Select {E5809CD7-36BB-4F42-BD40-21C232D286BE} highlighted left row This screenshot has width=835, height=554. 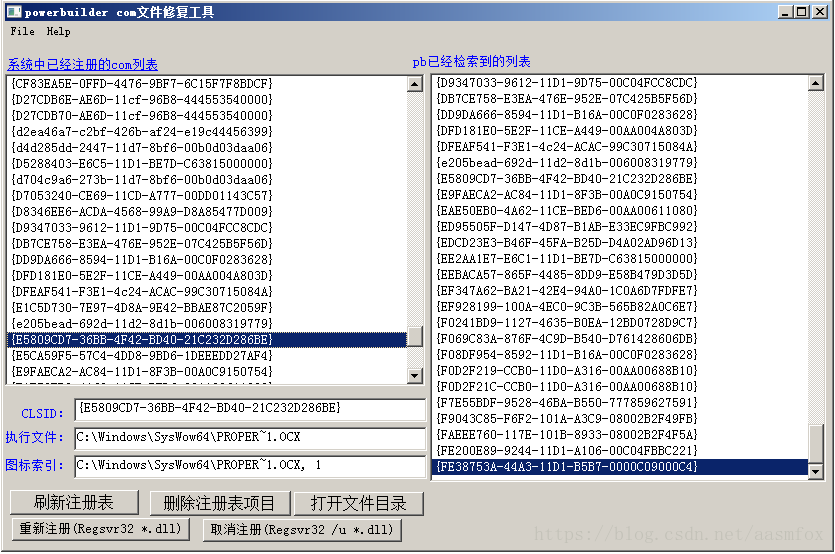pyautogui.click(x=207, y=339)
